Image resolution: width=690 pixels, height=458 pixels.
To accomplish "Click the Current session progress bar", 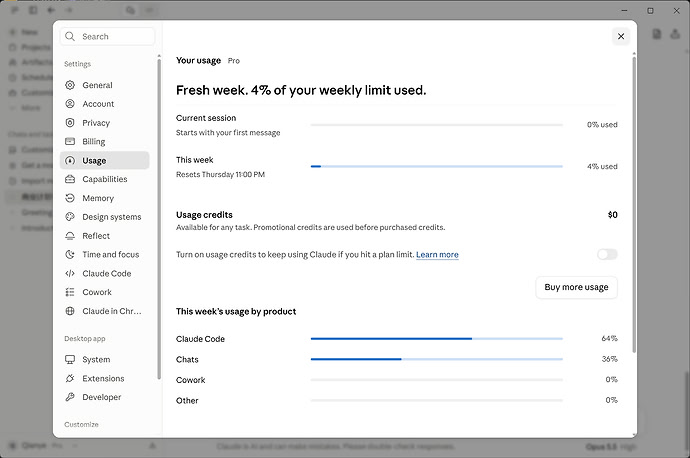I will coord(437,125).
